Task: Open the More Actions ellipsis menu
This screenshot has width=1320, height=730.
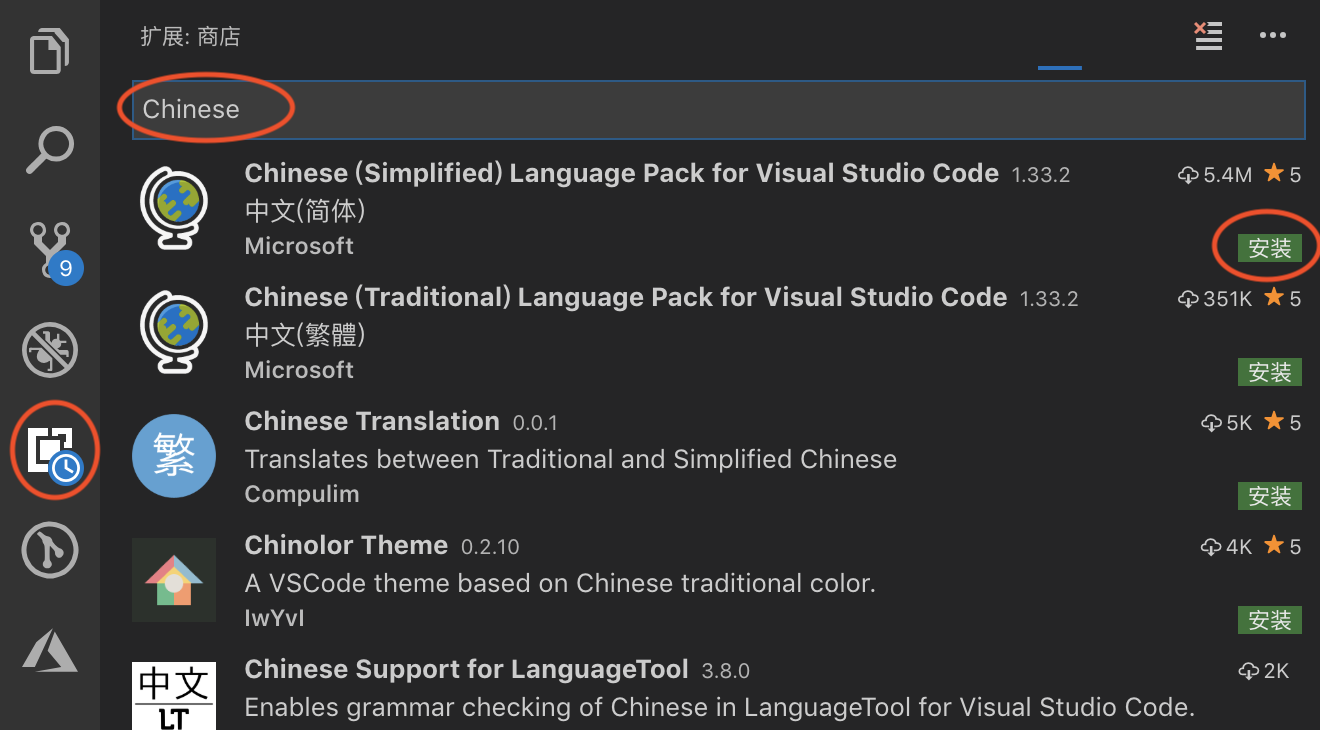Action: [1272, 36]
